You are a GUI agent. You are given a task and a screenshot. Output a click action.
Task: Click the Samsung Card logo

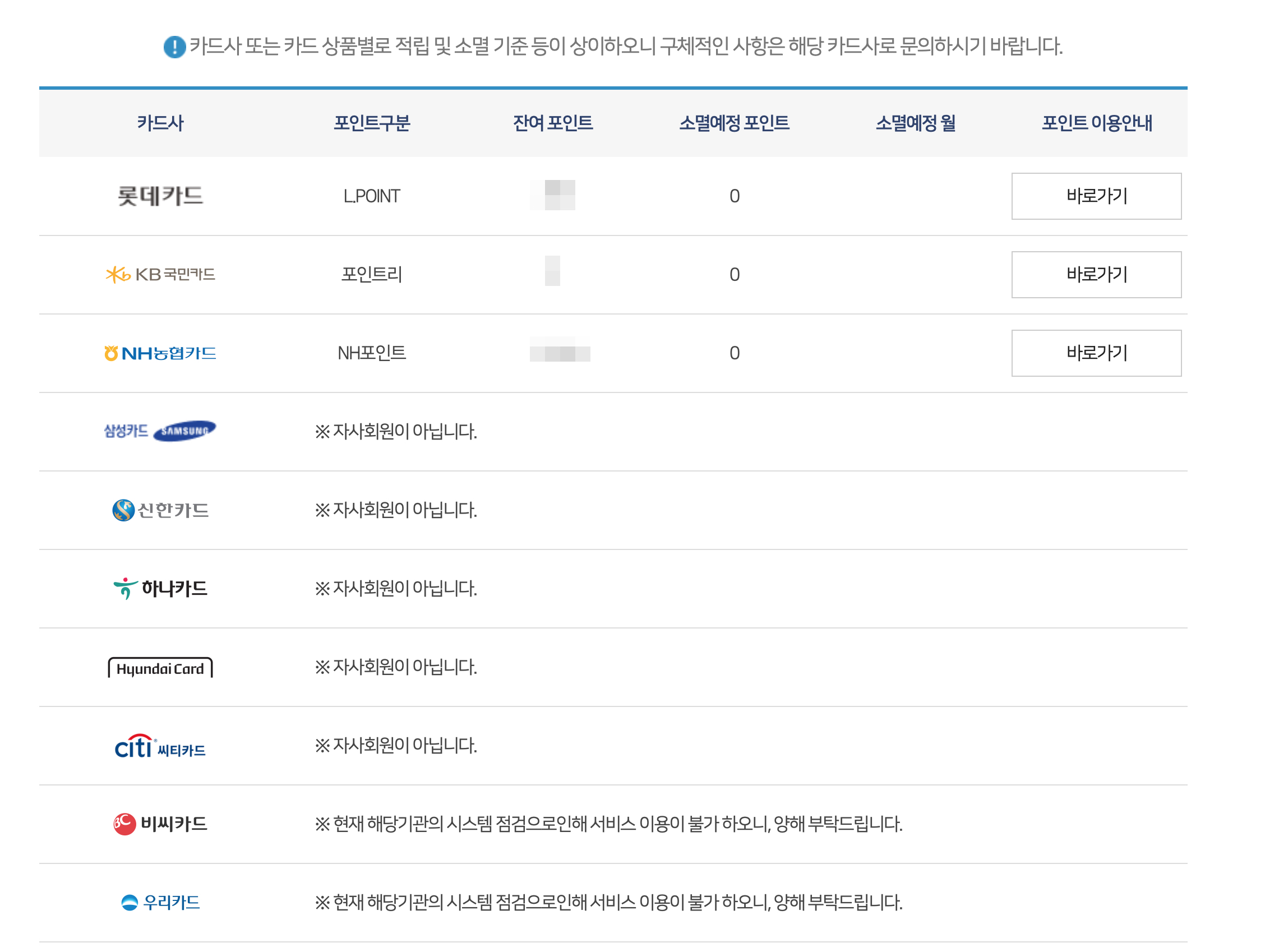tap(160, 431)
